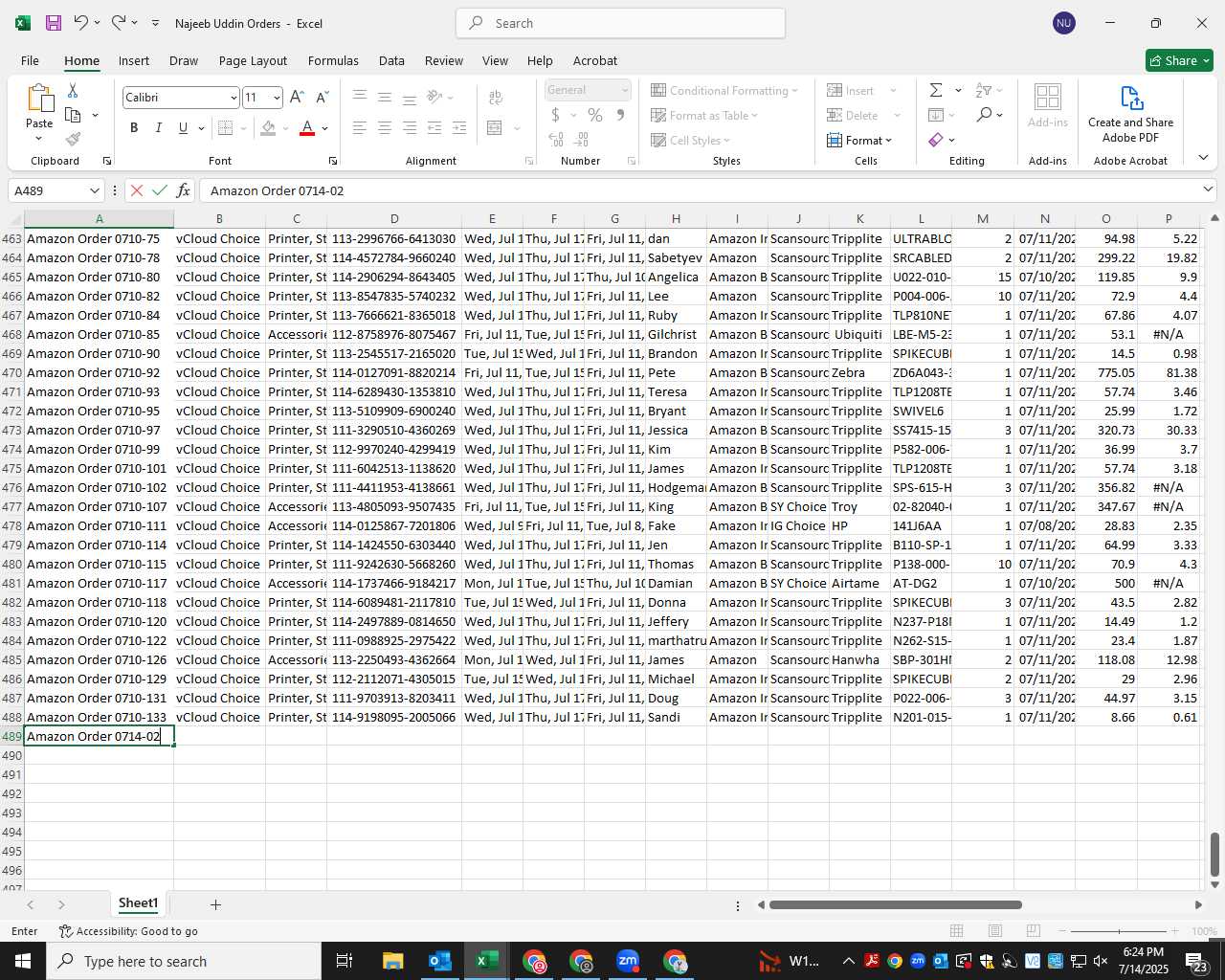Click the Search box in title bar

point(621,23)
